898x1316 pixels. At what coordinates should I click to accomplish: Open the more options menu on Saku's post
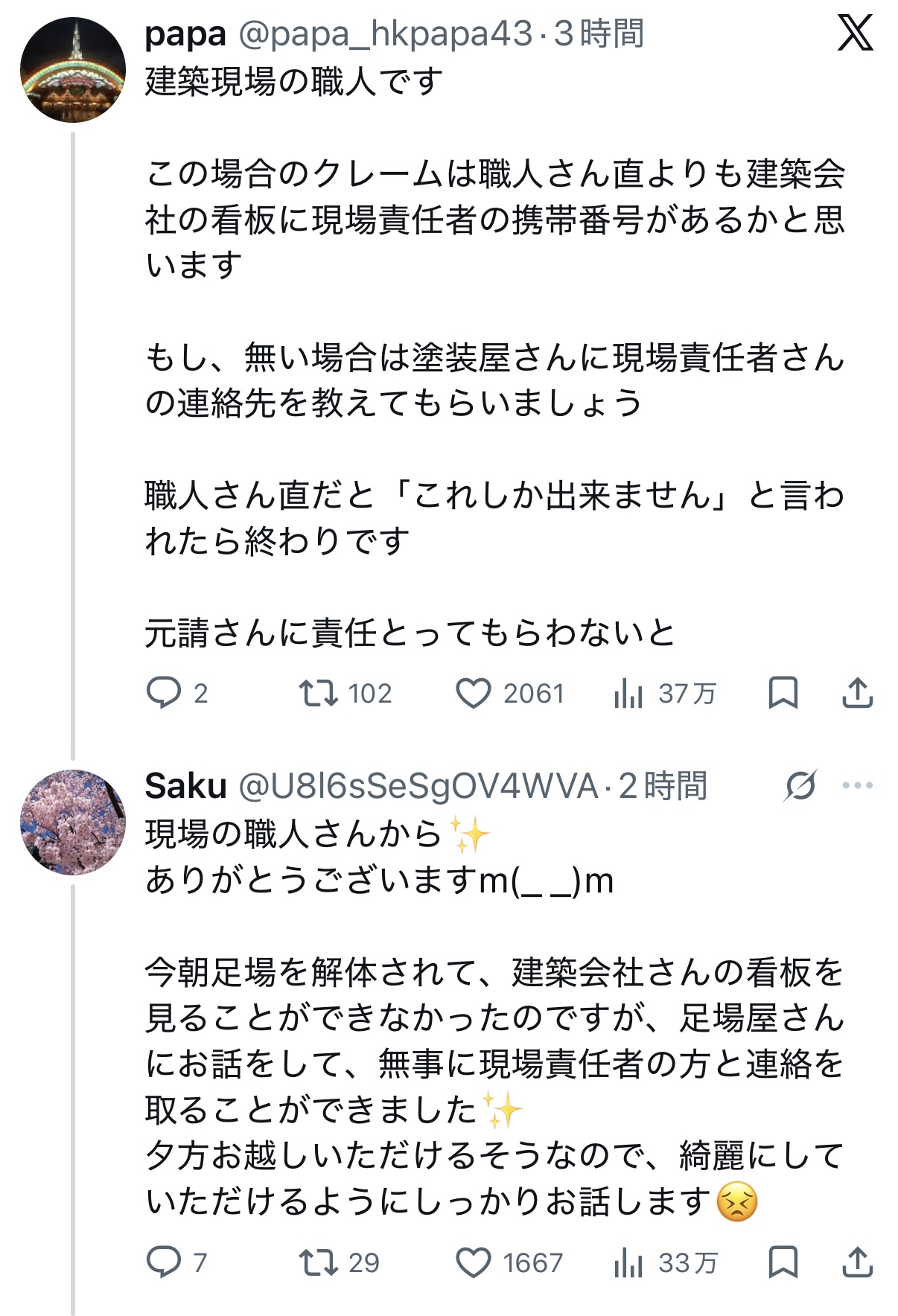click(x=857, y=785)
